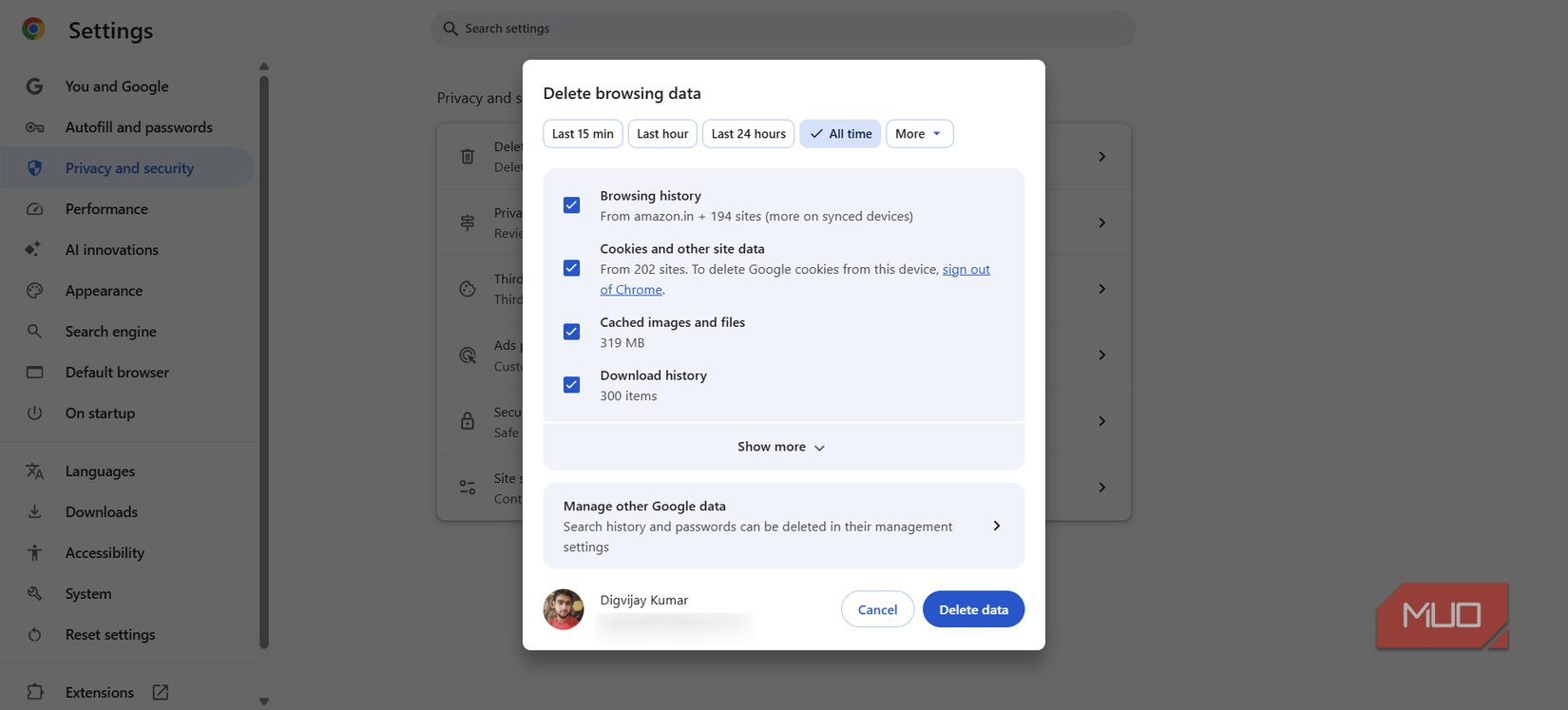Click the download arrow icon for Downloads
The image size is (1568, 710).
[34, 512]
